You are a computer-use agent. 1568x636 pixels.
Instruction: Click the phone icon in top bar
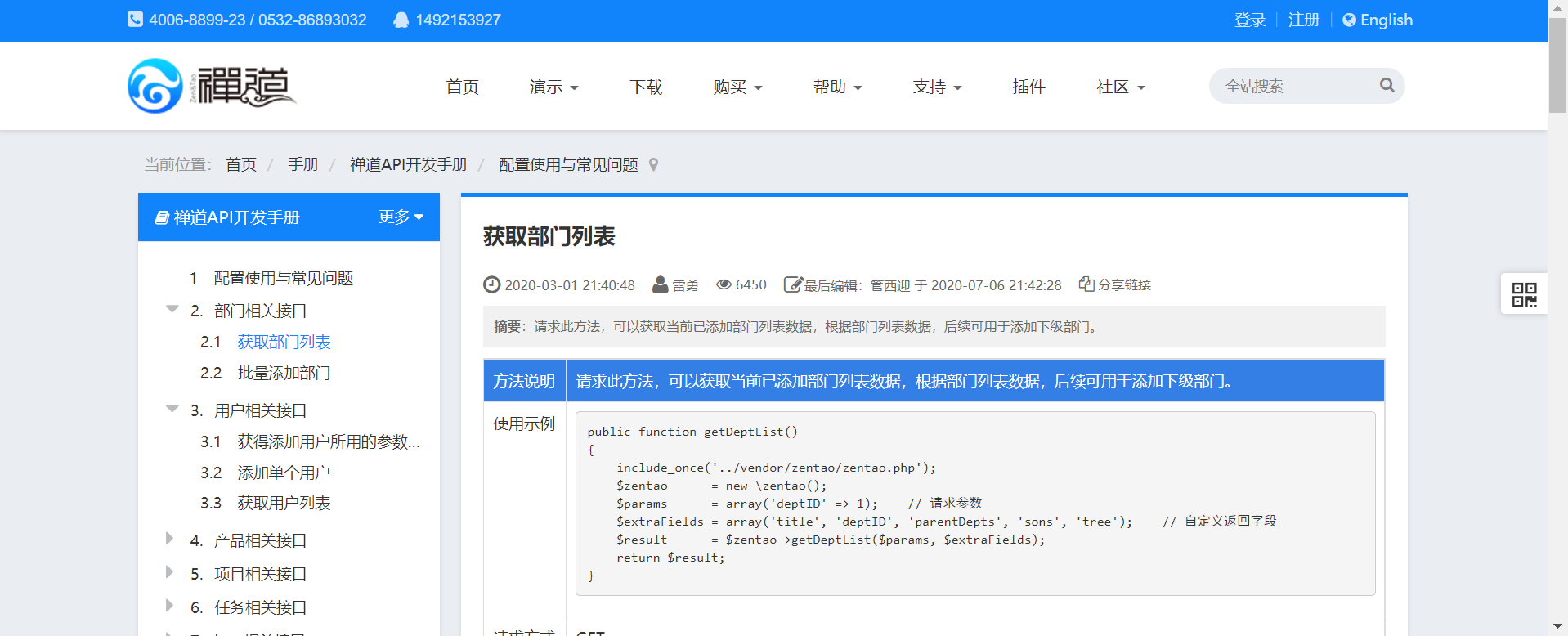click(135, 20)
